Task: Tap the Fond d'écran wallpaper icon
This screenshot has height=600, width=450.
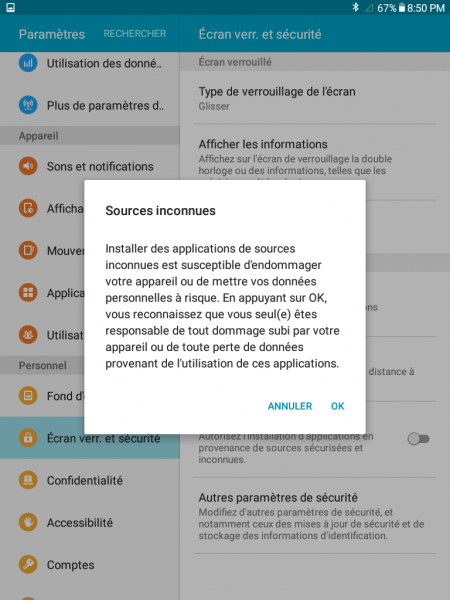Action: point(28,396)
